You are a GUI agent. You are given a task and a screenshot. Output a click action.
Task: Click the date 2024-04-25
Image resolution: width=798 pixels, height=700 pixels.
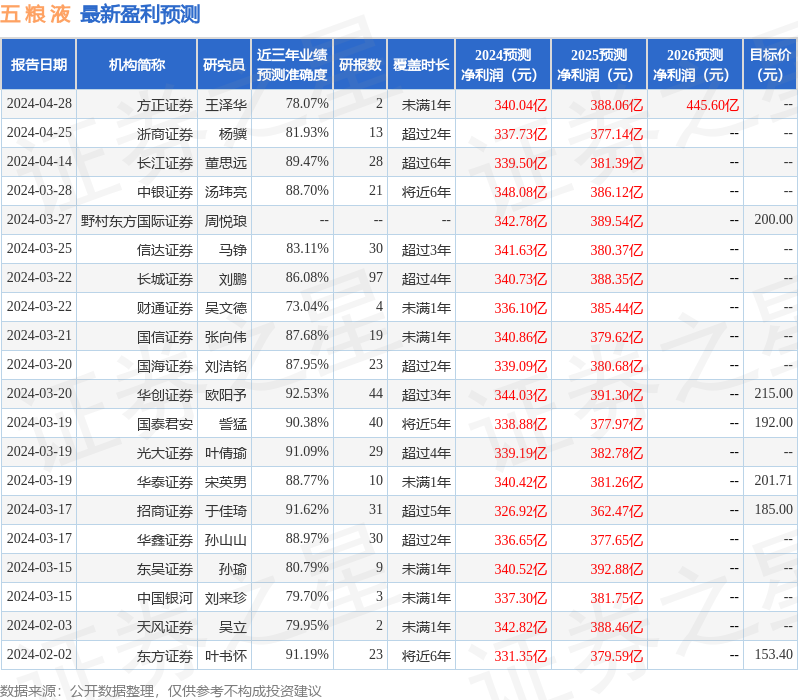(39, 132)
